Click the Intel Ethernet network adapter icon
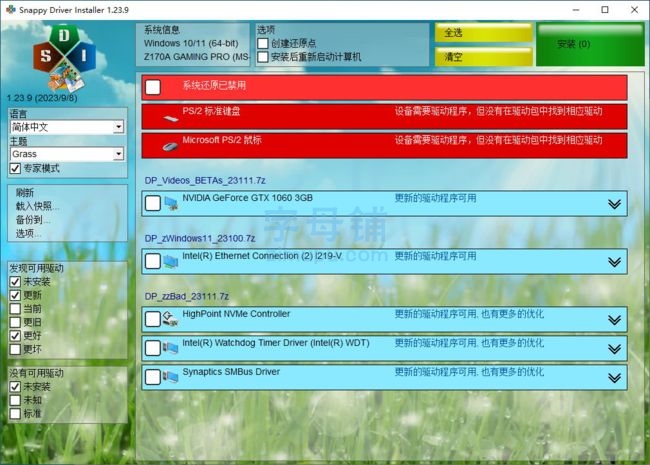Image resolution: width=650 pixels, height=465 pixels. [x=171, y=261]
